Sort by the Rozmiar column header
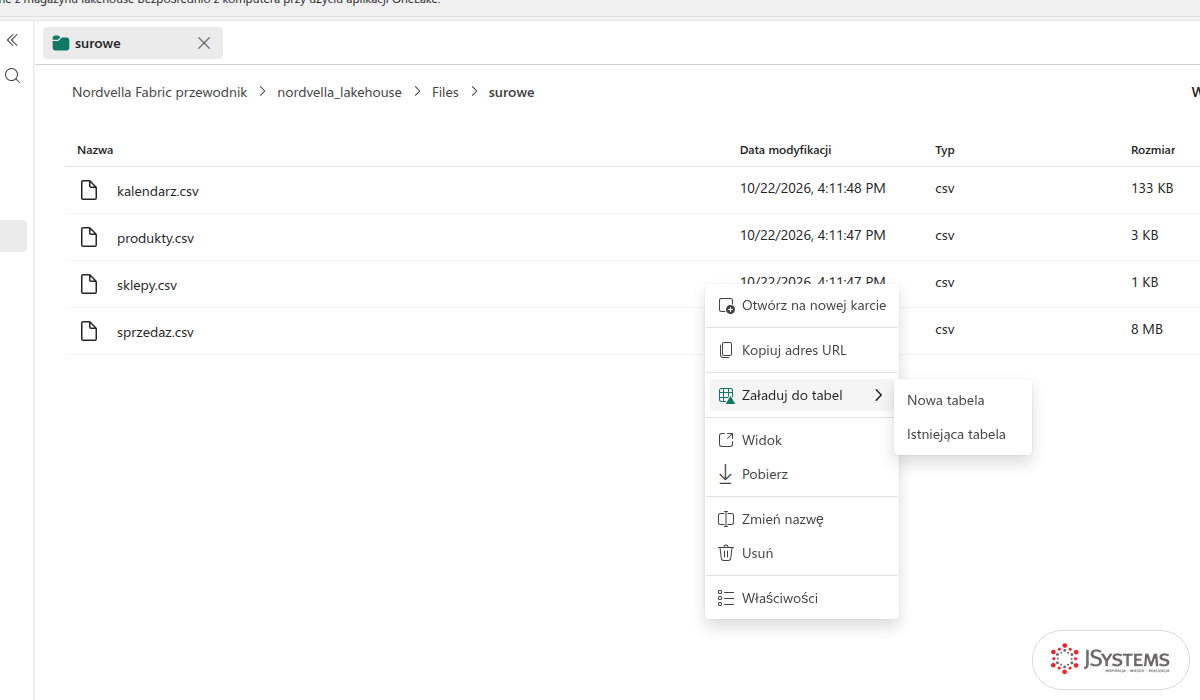This screenshot has width=1200, height=700. (x=1153, y=150)
